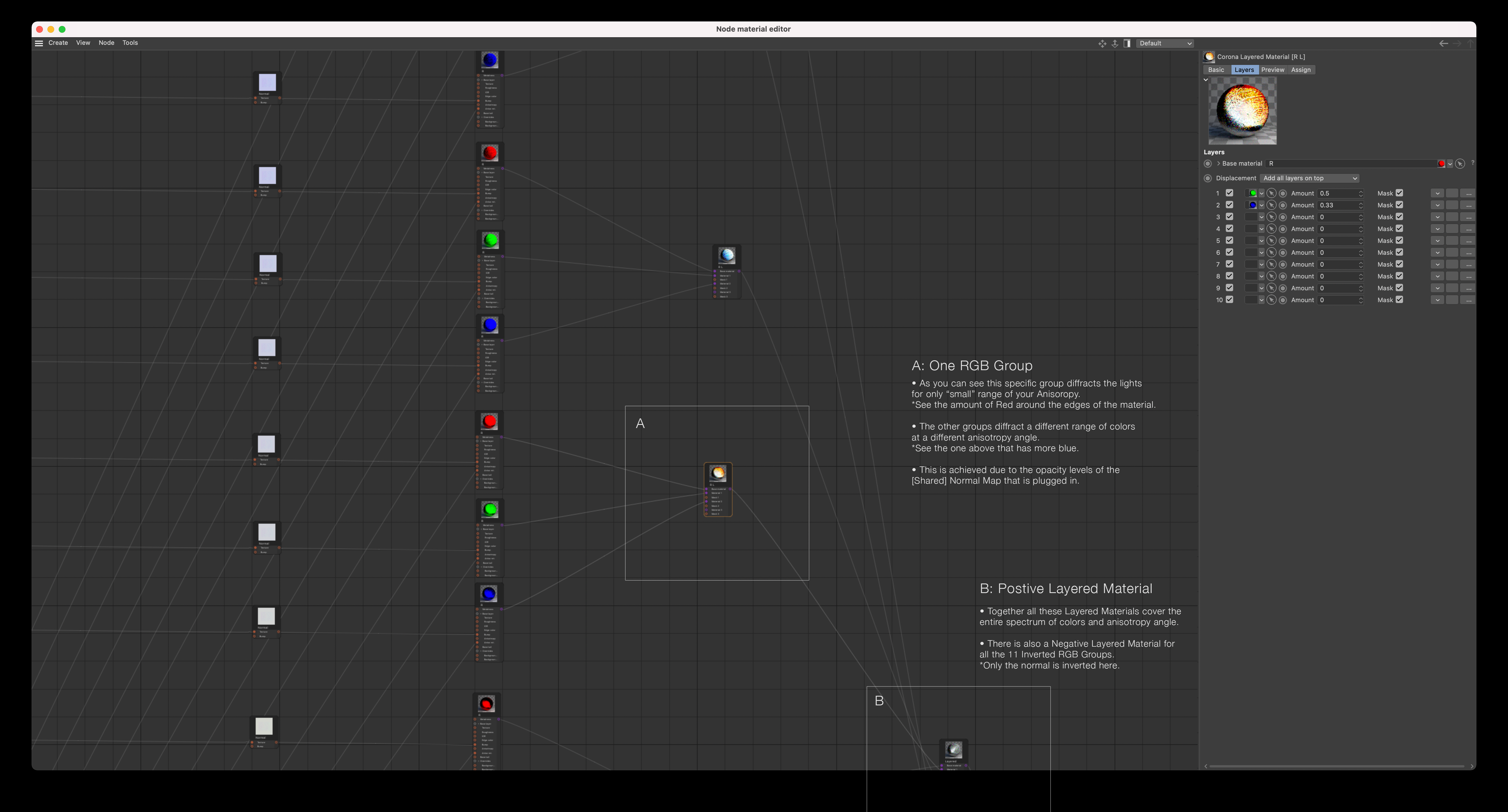This screenshot has height=812, width=1508.
Task: Uncheck layer 7 enable checkbox
Action: click(1229, 264)
